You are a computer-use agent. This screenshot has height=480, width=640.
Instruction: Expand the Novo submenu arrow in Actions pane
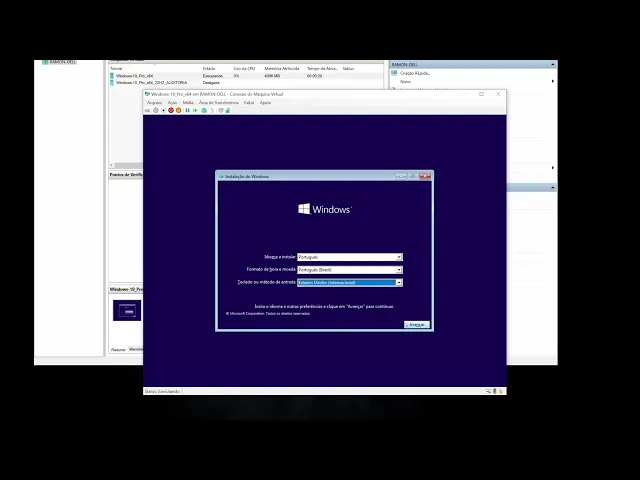[553, 81]
